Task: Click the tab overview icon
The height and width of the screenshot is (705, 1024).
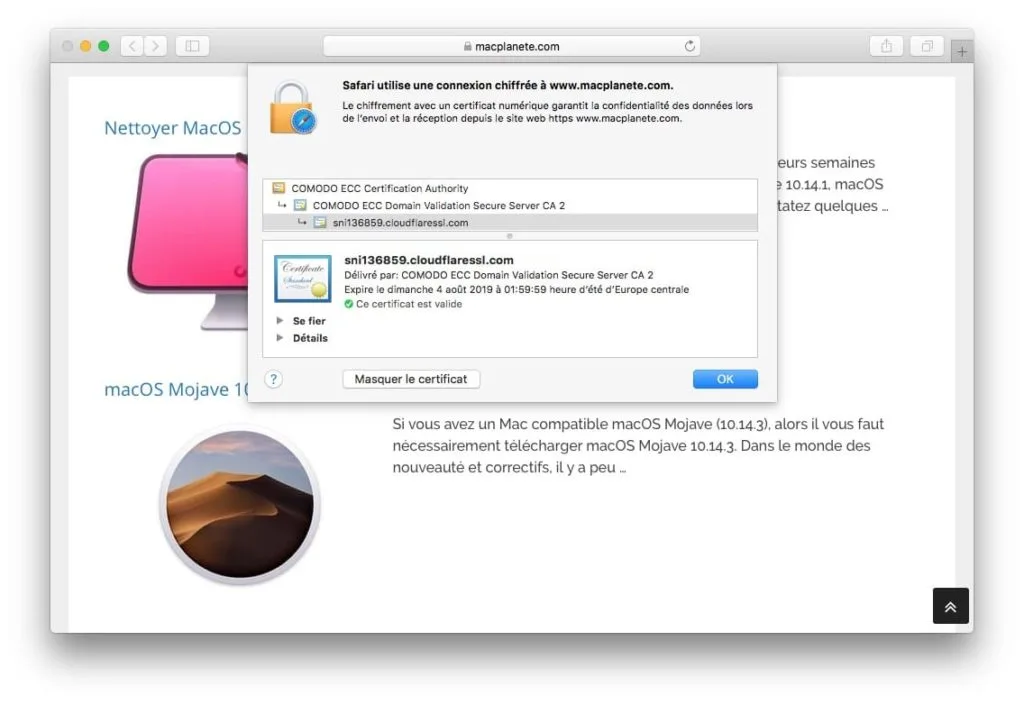Action: (x=926, y=45)
